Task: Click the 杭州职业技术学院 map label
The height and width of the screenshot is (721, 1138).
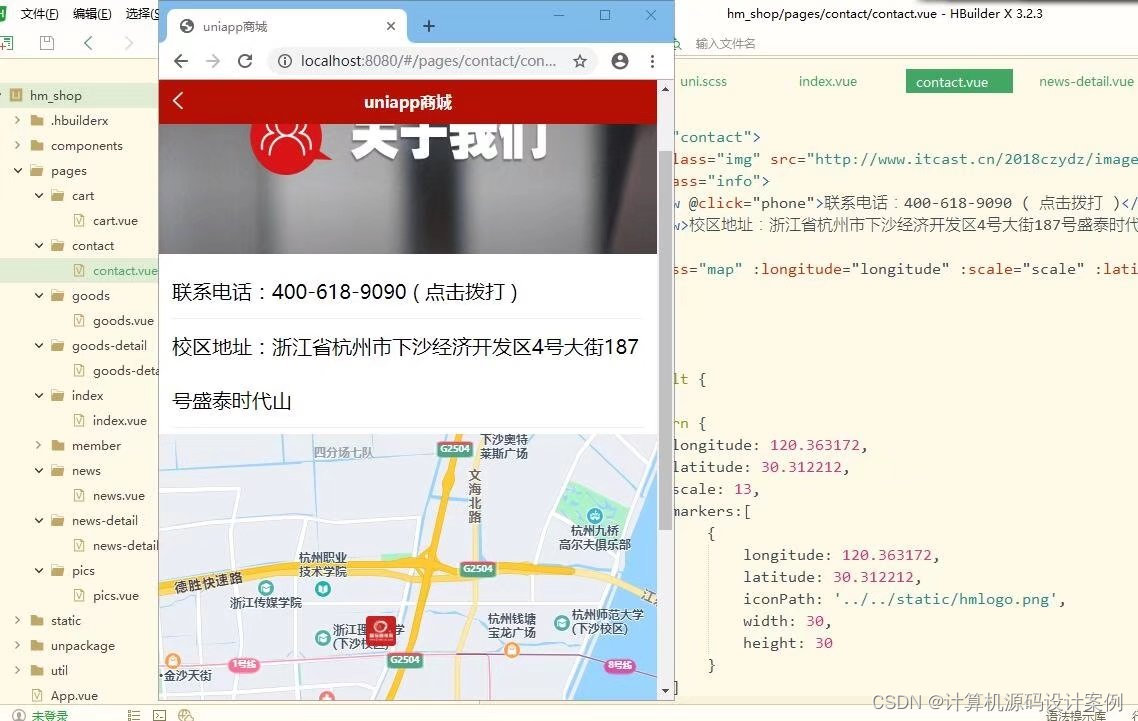Action: click(x=323, y=564)
